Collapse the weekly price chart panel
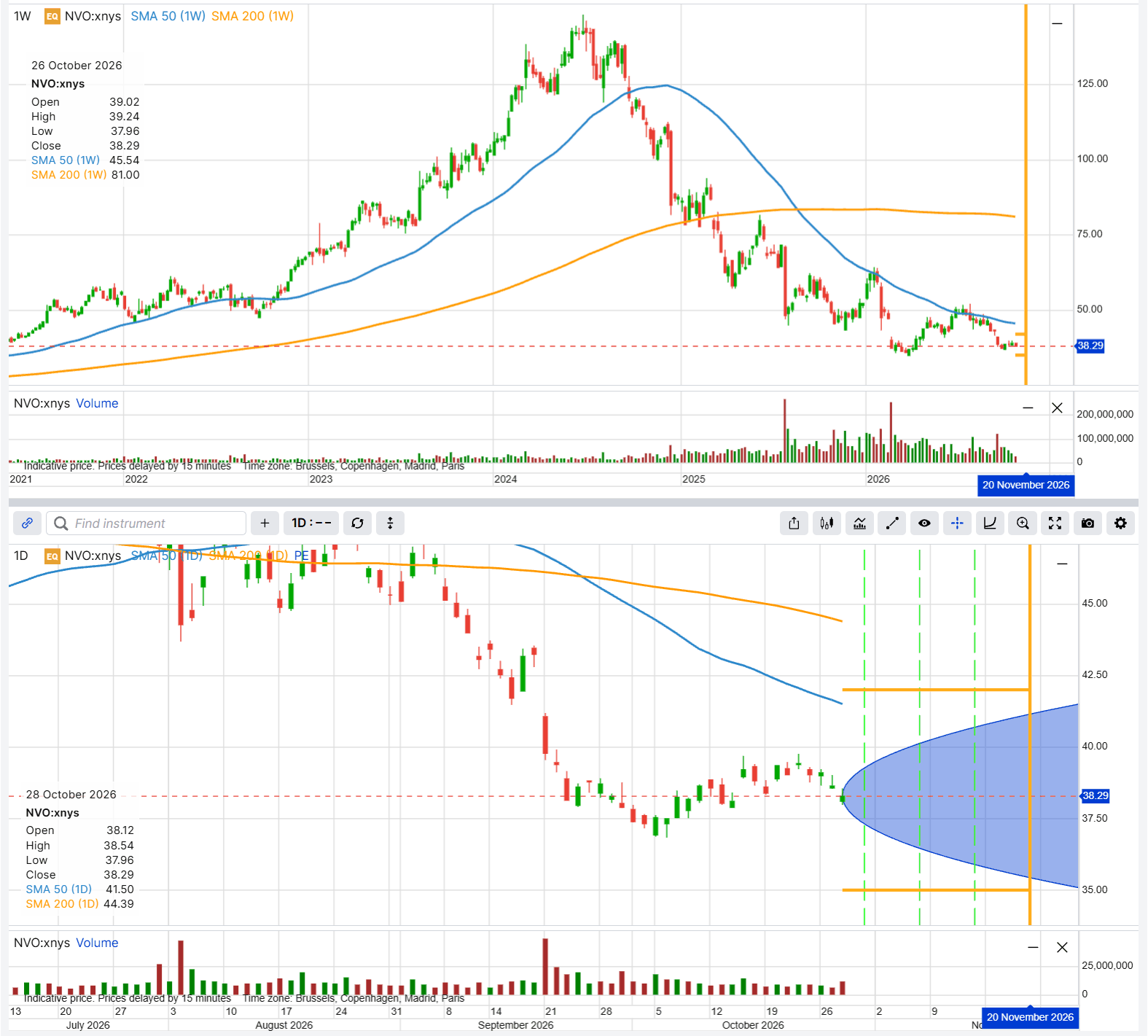Image resolution: width=1148 pixels, height=1036 pixels. click(x=1057, y=24)
